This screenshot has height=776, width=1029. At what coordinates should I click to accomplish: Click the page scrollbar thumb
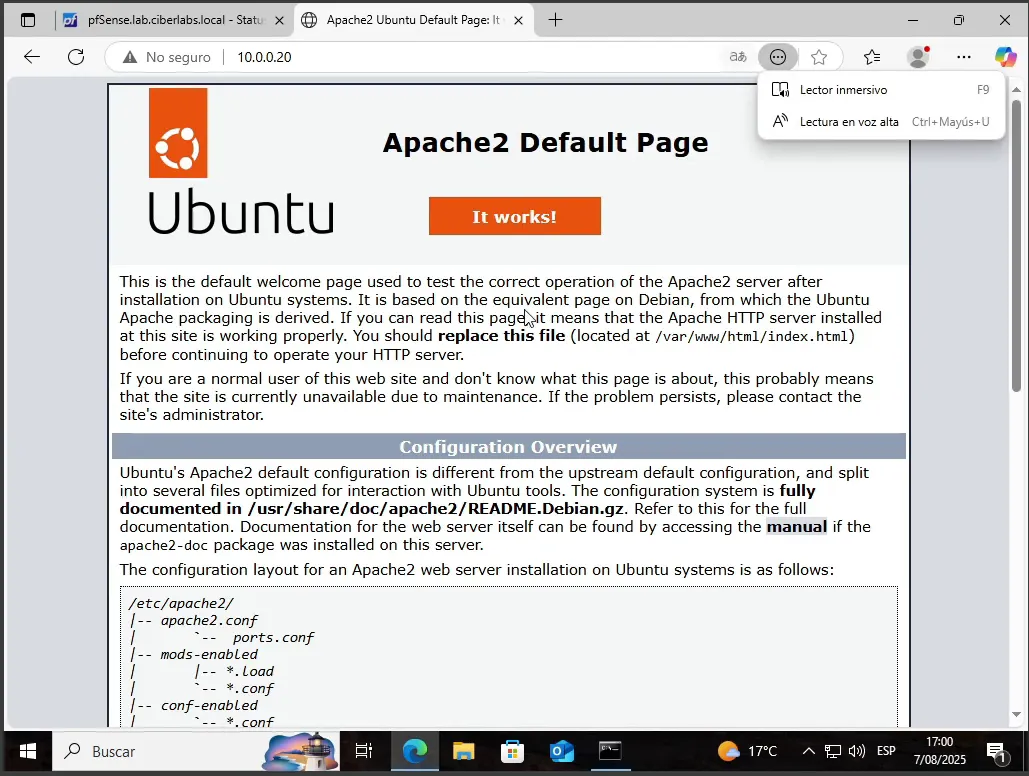pyautogui.click(x=1016, y=246)
